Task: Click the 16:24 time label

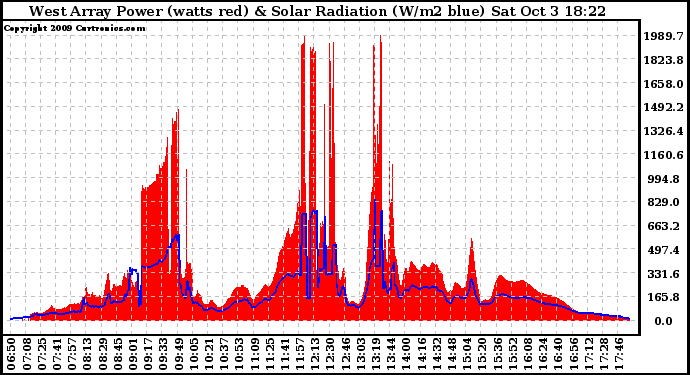Action: click(x=543, y=354)
